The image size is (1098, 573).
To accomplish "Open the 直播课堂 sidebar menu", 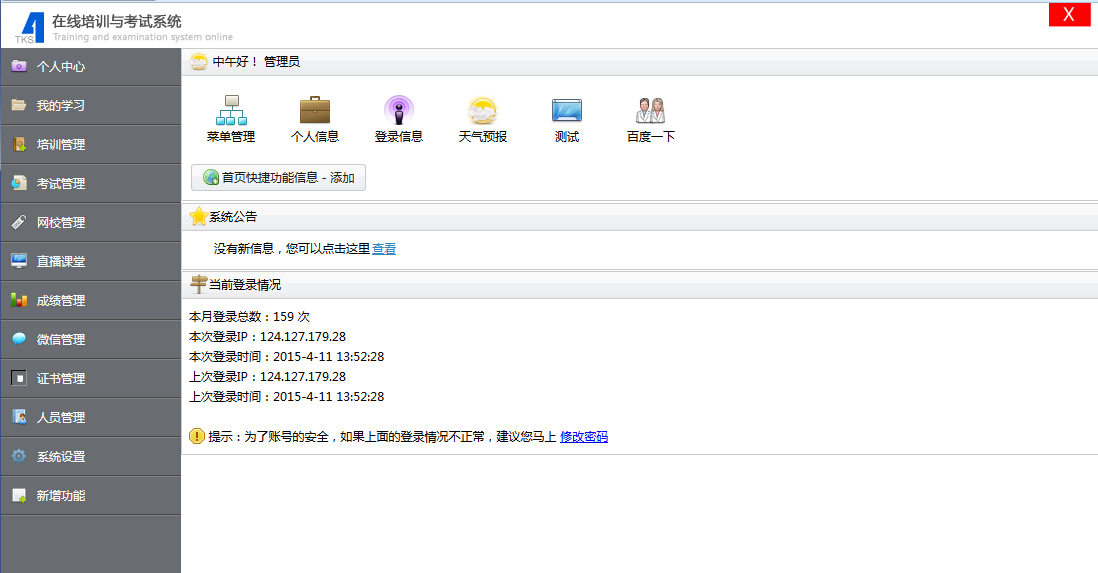I will coord(91,261).
